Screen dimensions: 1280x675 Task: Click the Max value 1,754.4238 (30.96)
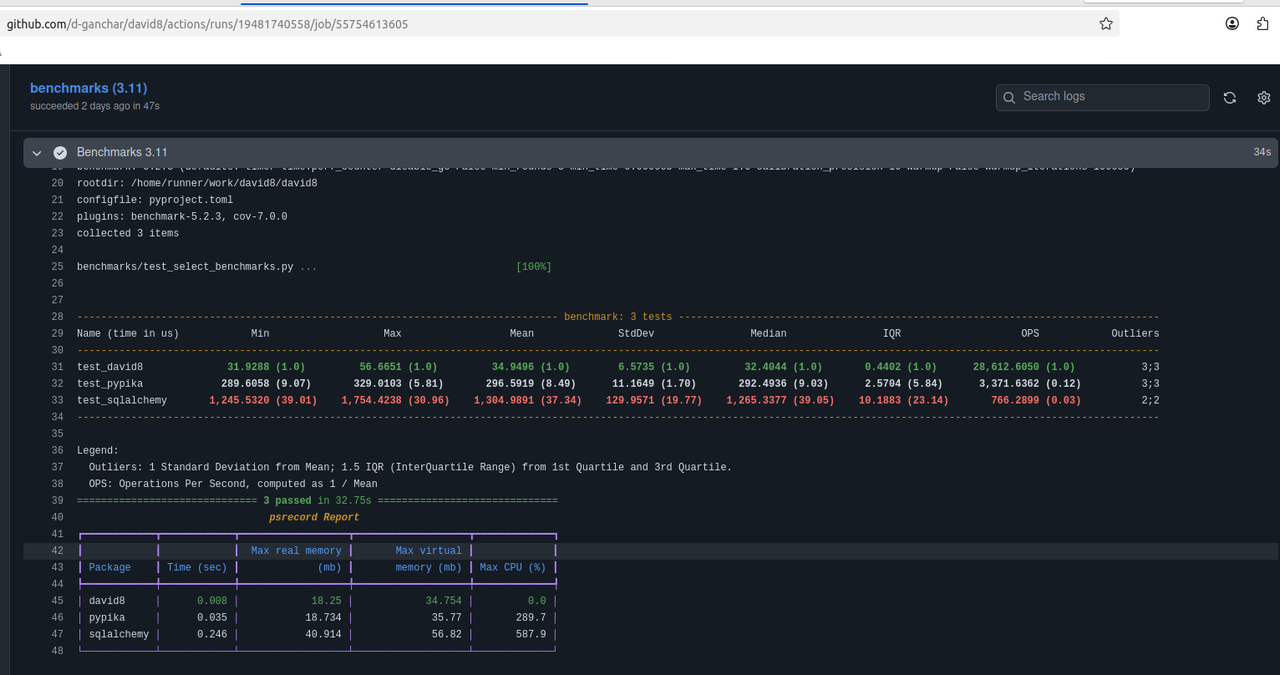[x=396, y=401]
